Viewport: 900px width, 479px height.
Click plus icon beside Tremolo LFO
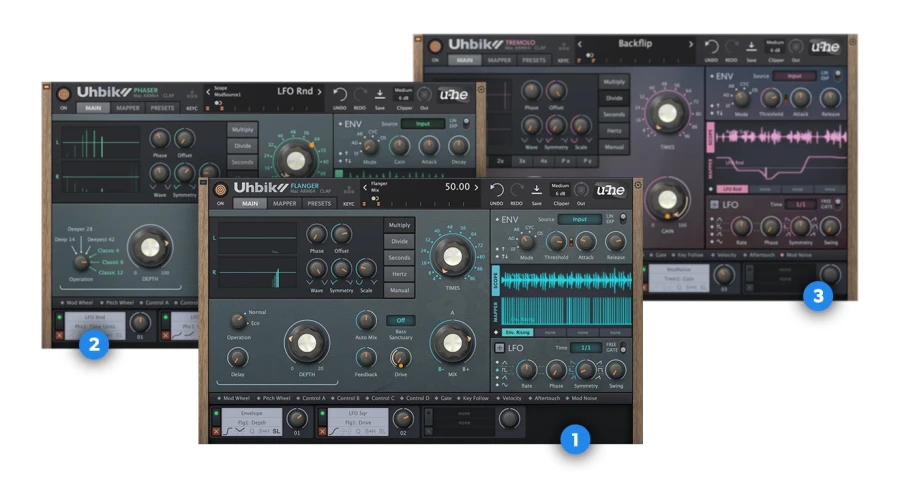pos(715,205)
